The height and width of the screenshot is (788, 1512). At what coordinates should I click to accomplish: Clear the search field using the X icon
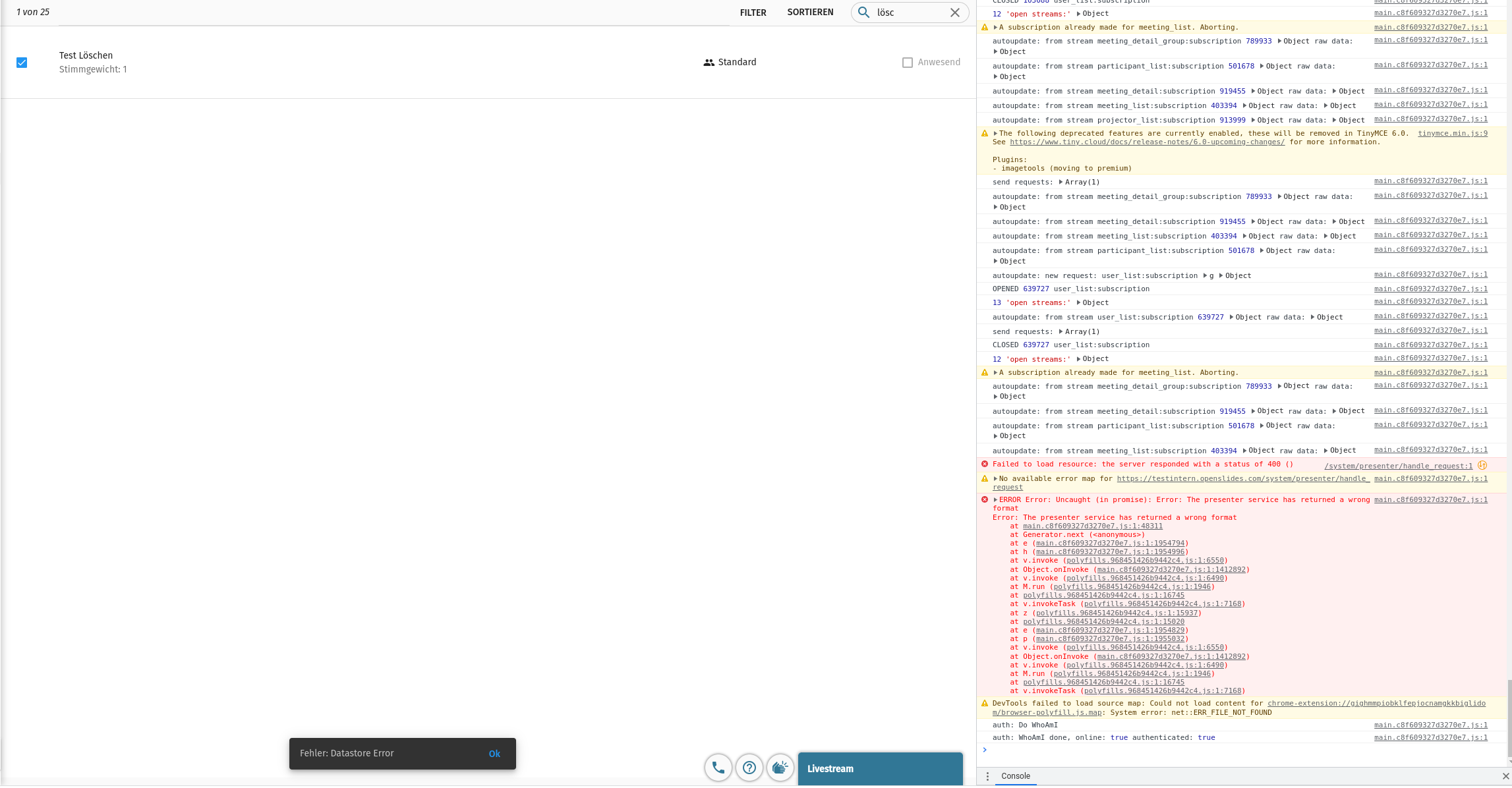954,13
